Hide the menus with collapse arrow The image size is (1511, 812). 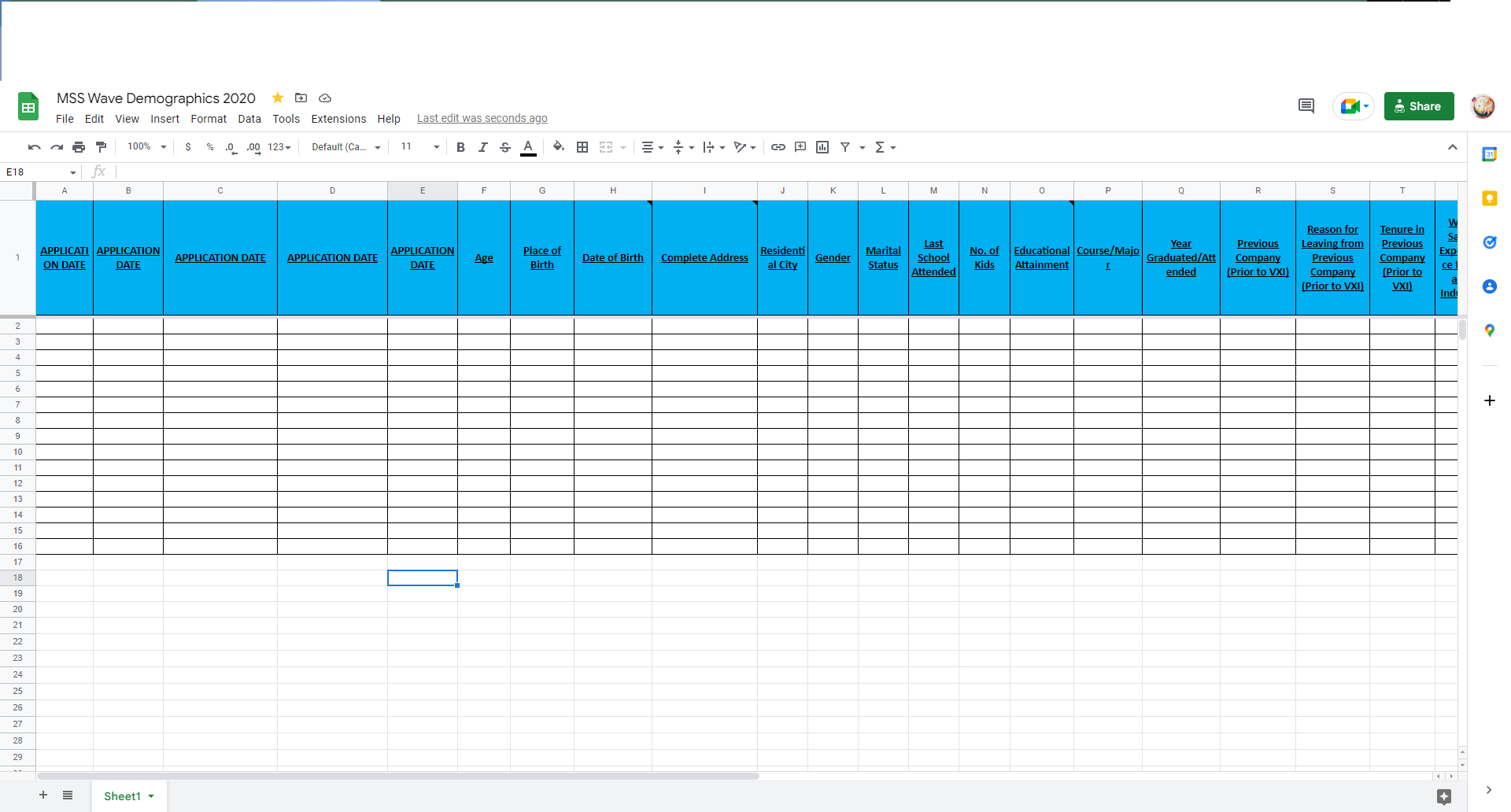(1453, 147)
